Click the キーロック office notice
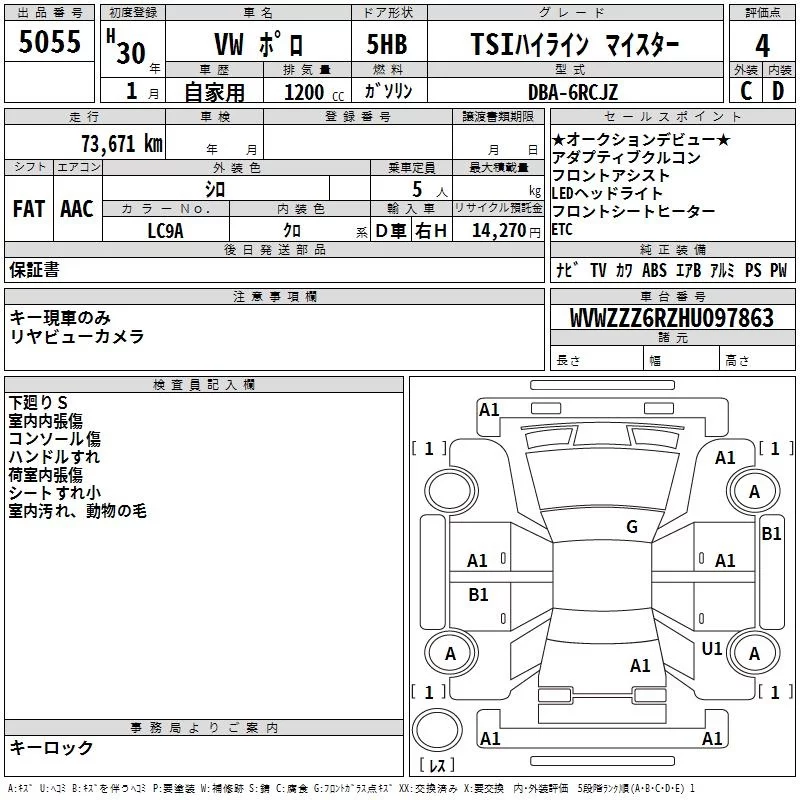Image resolution: width=800 pixels, height=800 pixels. [51, 747]
